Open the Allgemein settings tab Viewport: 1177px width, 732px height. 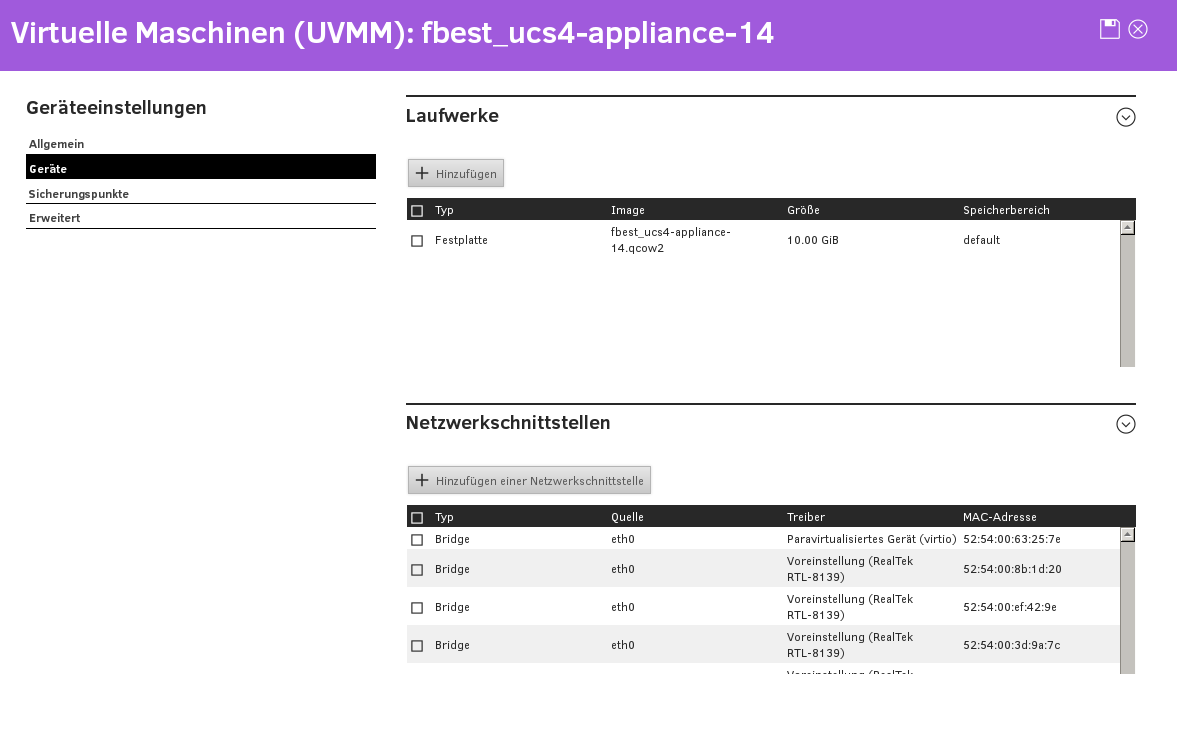pos(57,144)
